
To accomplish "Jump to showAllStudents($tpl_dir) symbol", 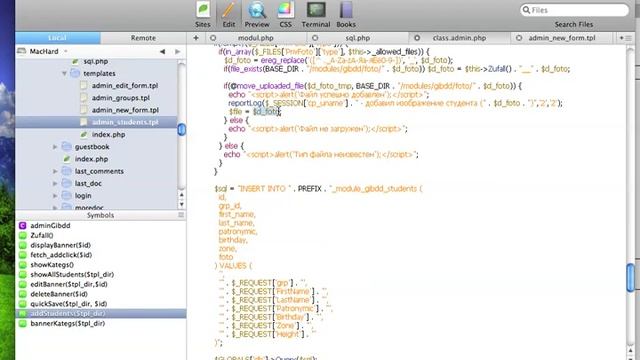I will 72,275.
